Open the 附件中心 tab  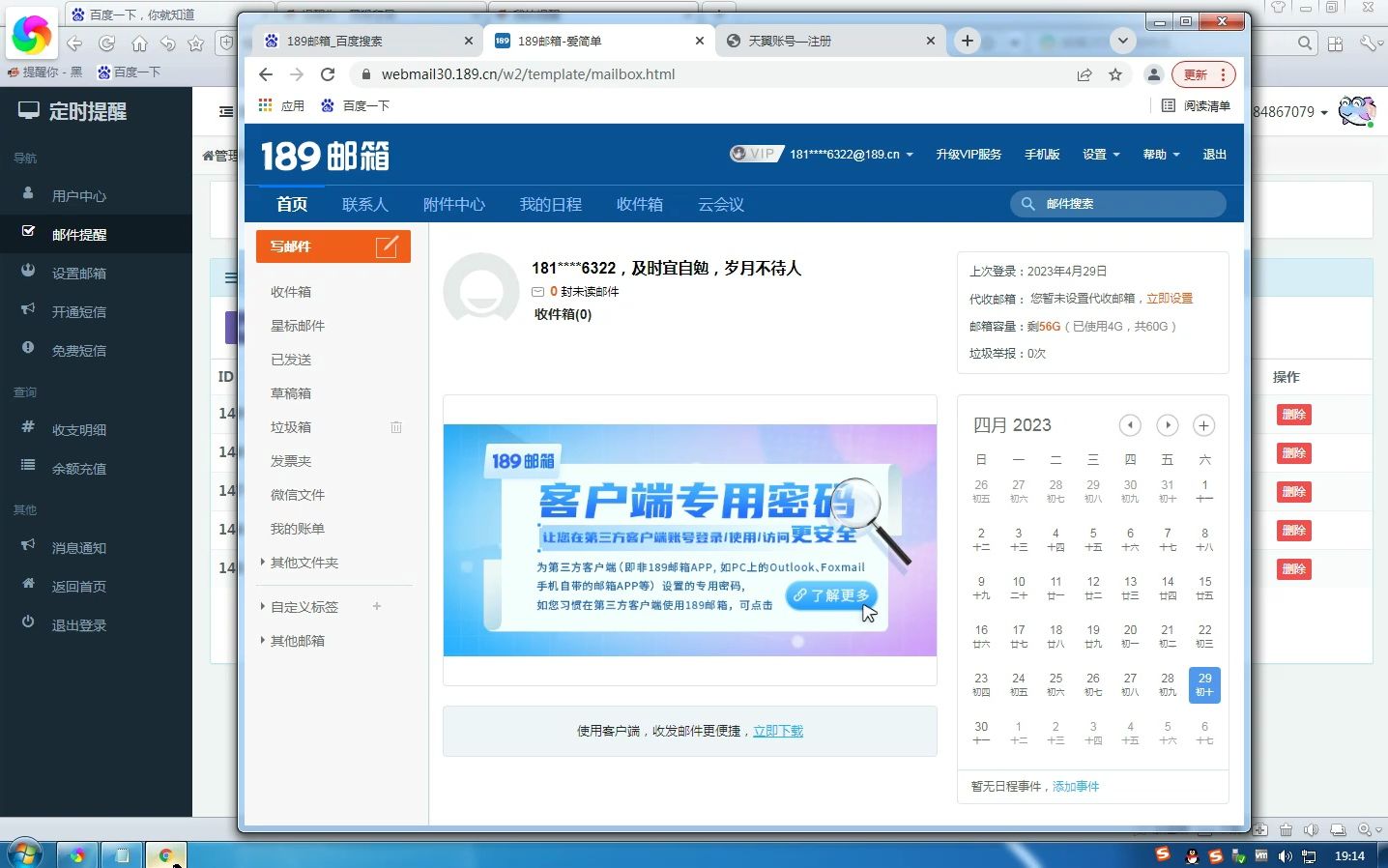[454, 204]
